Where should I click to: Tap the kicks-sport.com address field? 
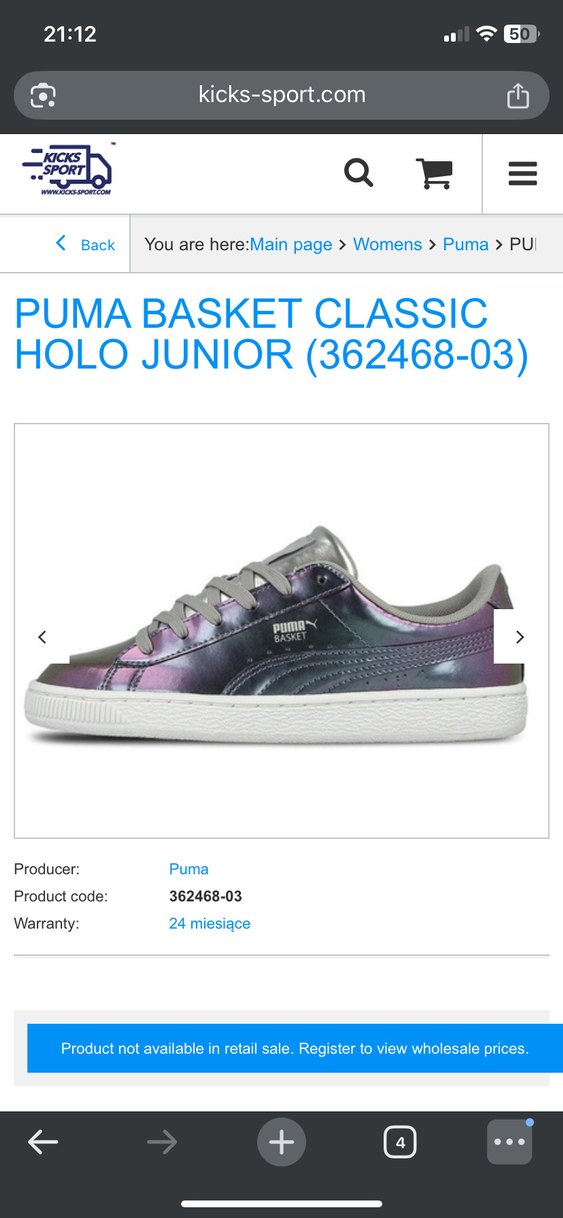(282, 95)
